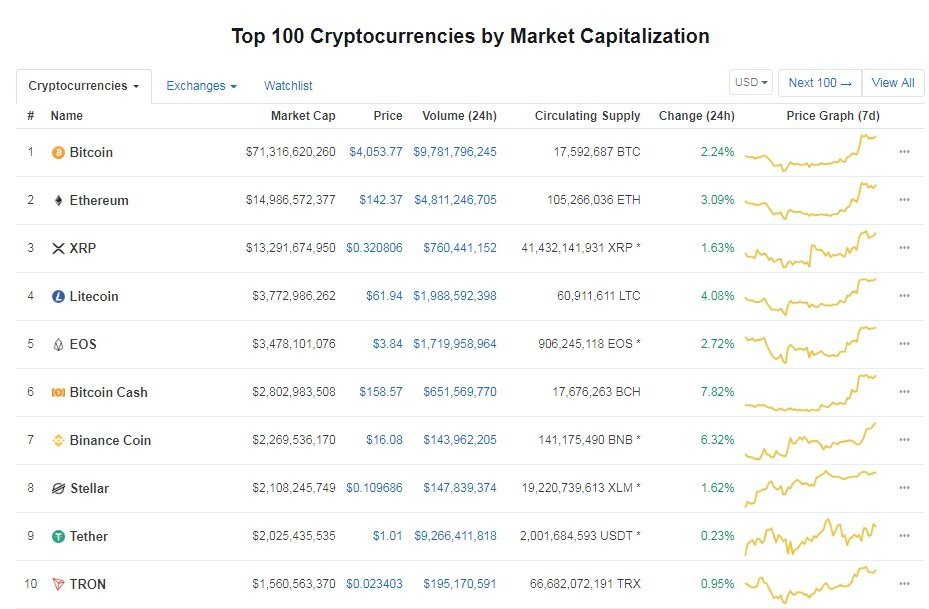Click the XRP logo icon

click(x=58, y=249)
